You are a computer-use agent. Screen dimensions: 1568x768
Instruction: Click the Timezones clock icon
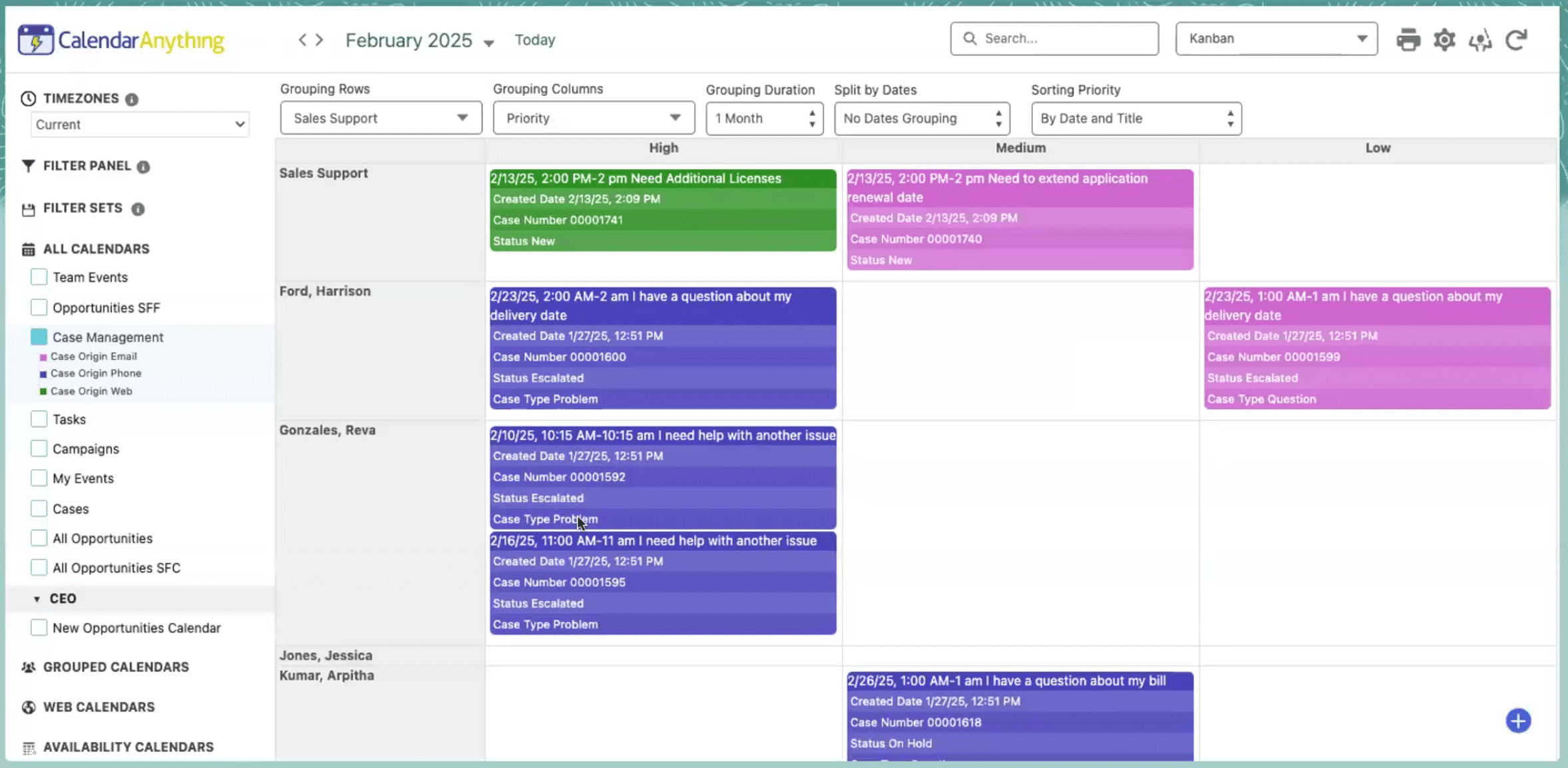coord(28,98)
